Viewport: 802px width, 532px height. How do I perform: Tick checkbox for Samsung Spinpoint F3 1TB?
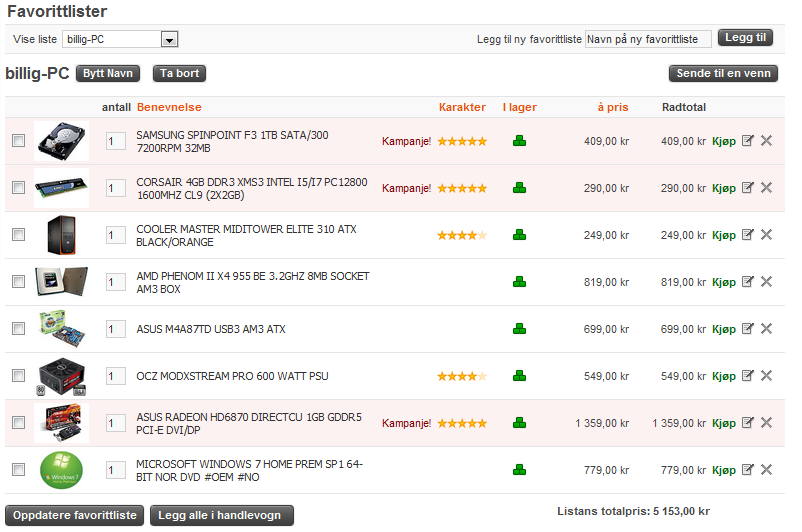pyautogui.click(x=18, y=141)
